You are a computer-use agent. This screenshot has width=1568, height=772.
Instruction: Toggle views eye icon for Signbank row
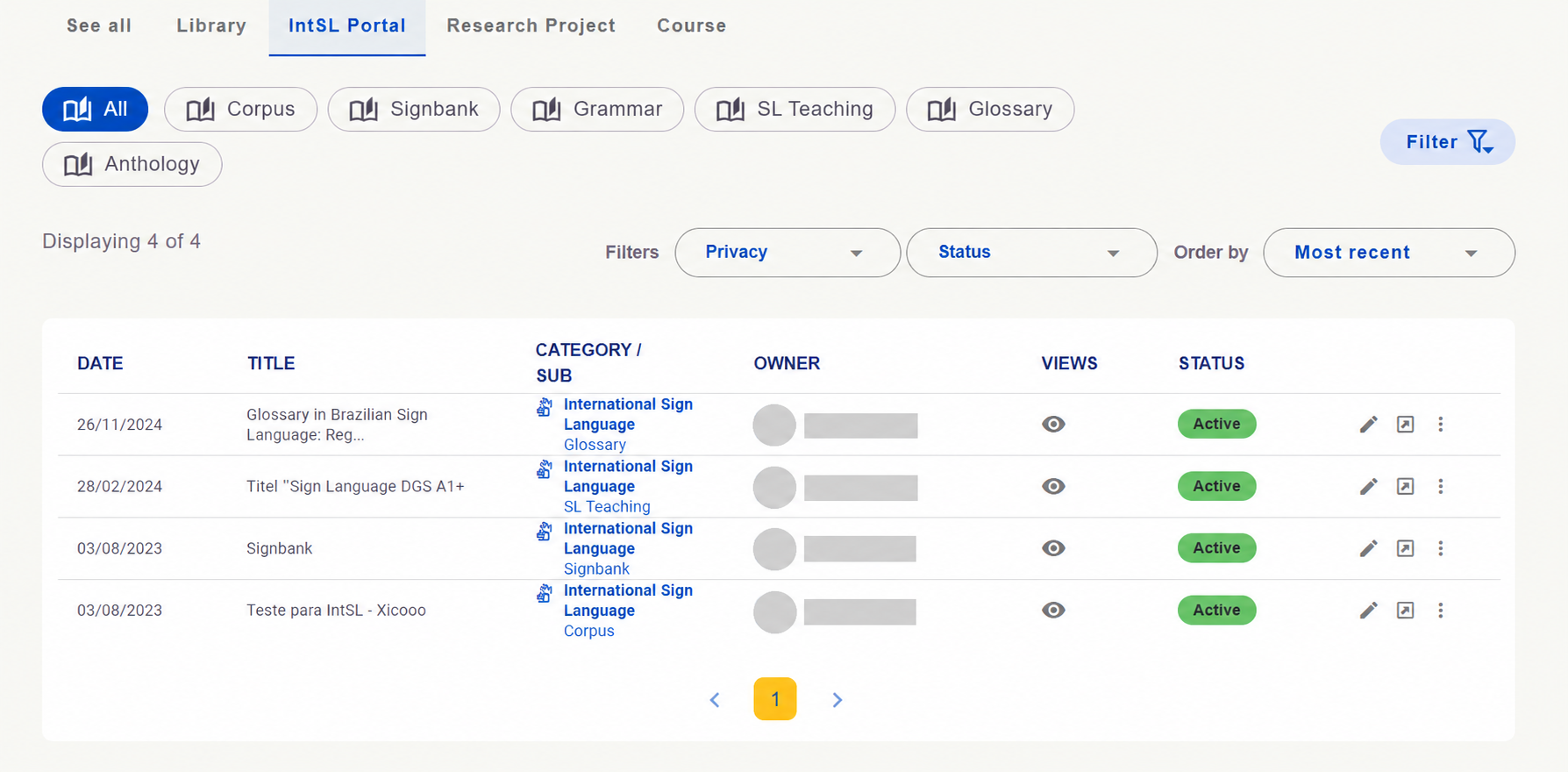[x=1053, y=548]
